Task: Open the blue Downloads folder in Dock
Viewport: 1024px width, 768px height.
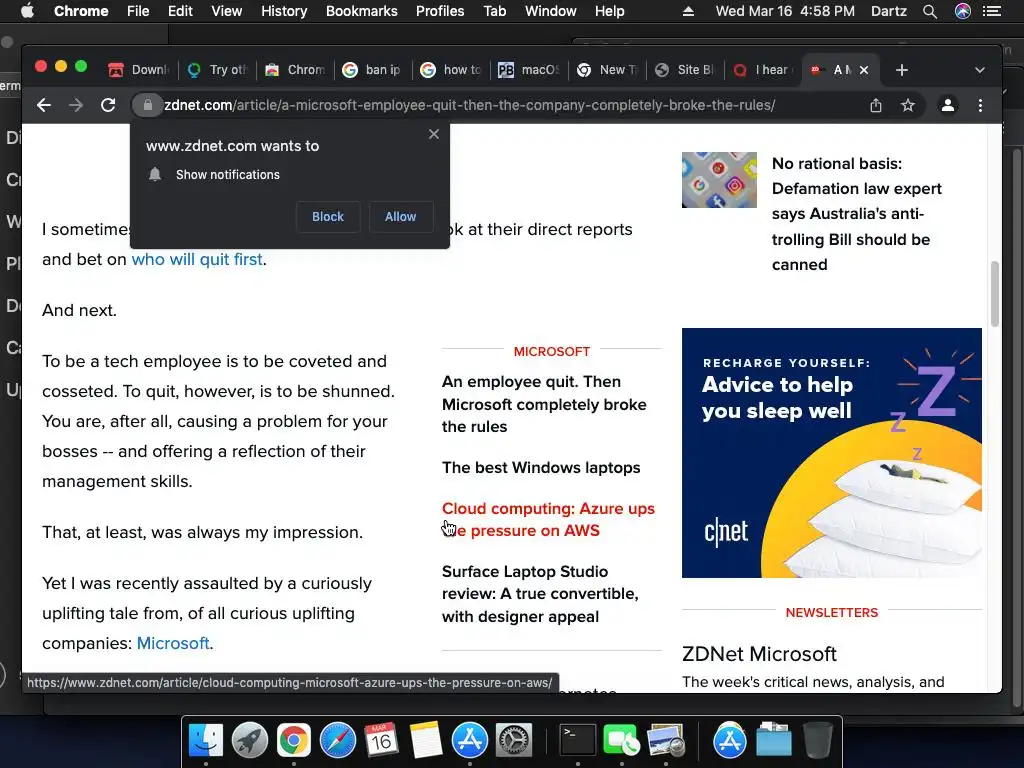Action: [774, 741]
